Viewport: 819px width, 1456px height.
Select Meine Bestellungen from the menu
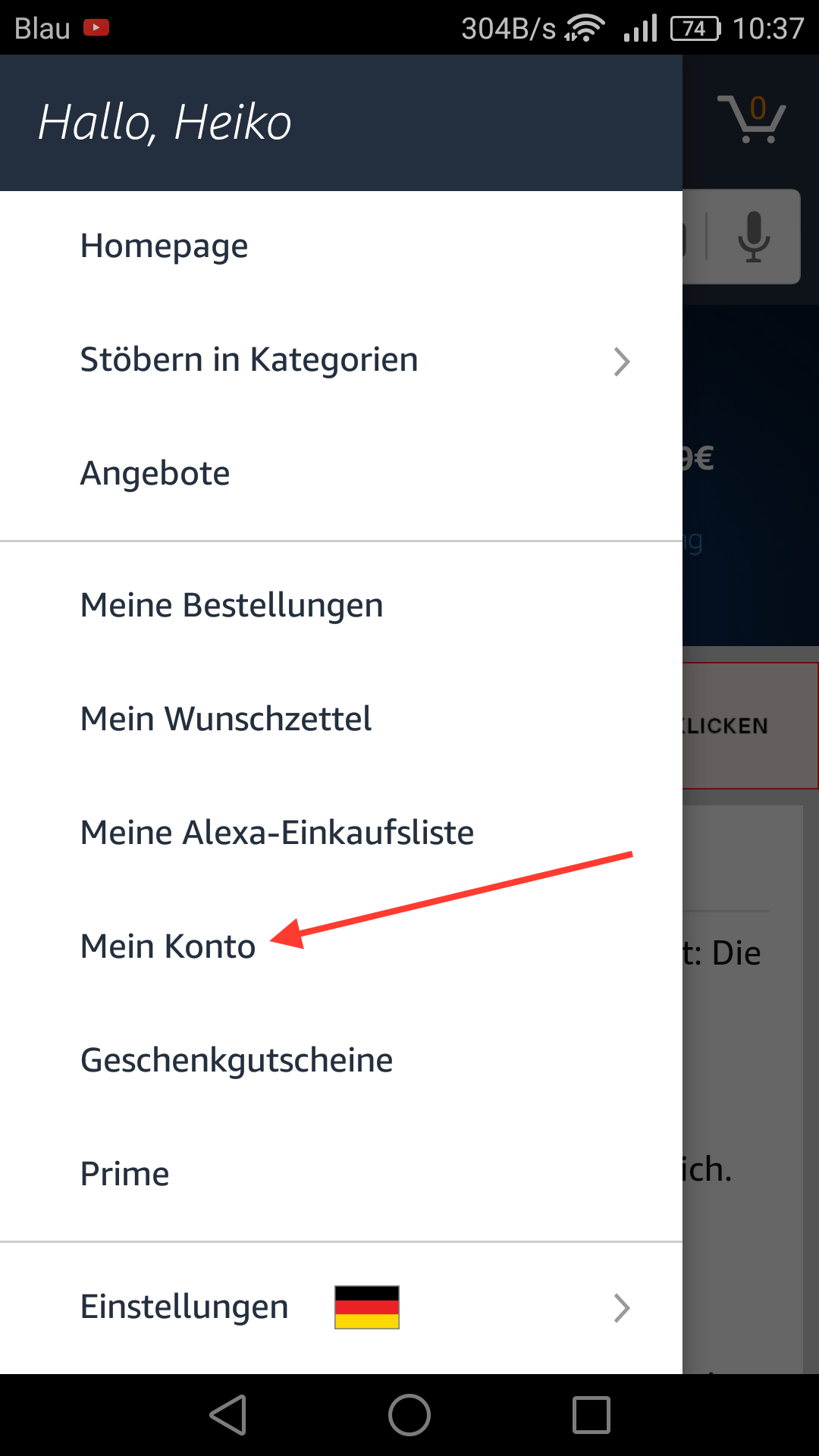coord(232,604)
